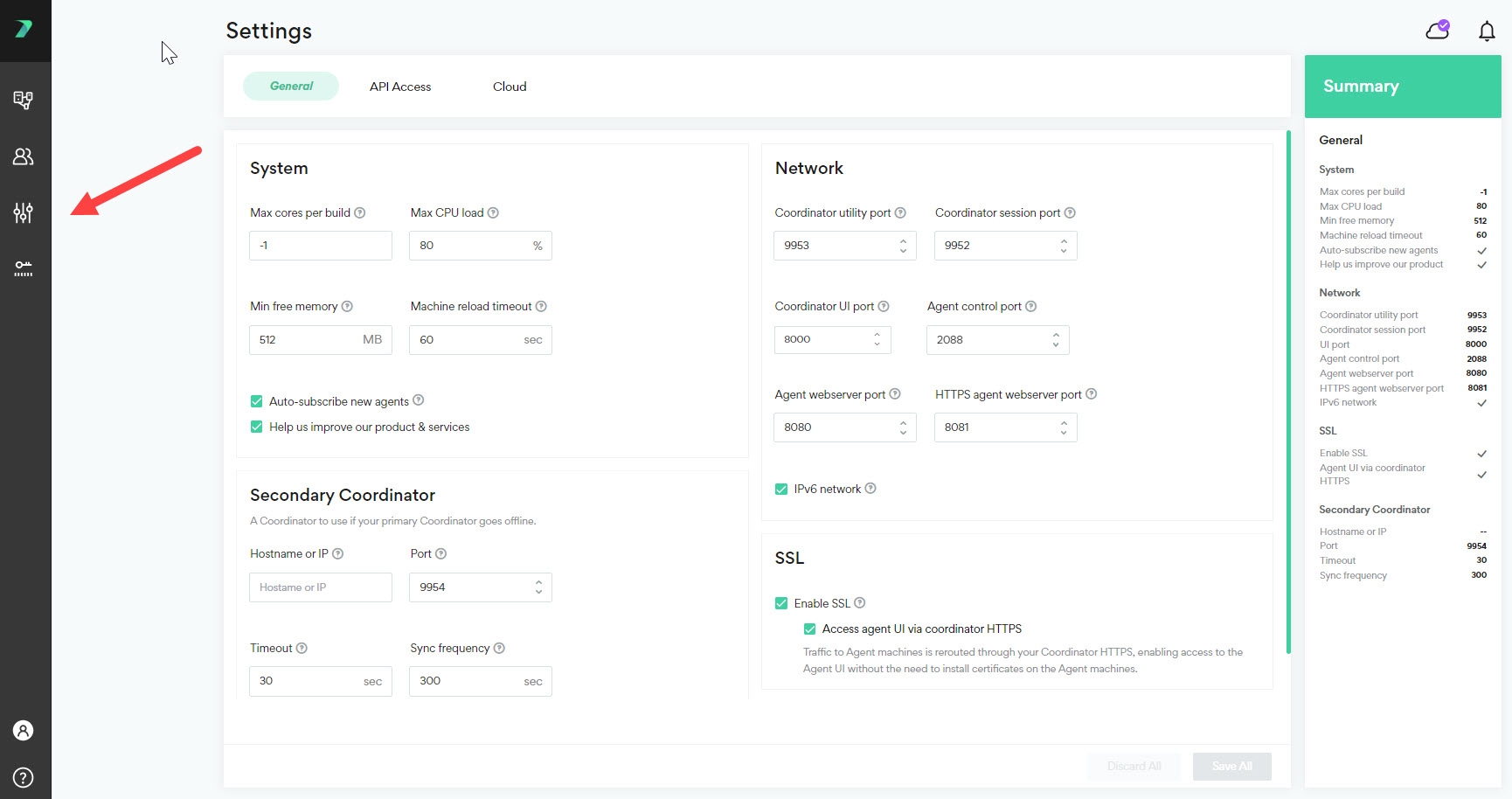The width and height of the screenshot is (1512, 799).
Task: Open the license key sidebar icon
Action: (24, 268)
